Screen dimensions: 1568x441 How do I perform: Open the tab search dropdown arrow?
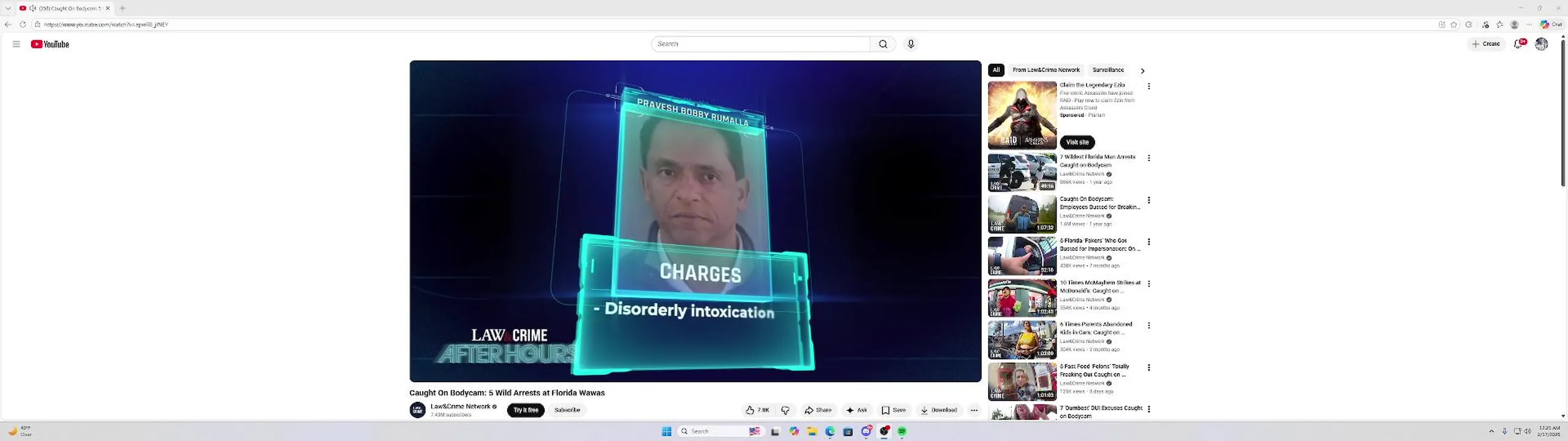(x=8, y=8)
